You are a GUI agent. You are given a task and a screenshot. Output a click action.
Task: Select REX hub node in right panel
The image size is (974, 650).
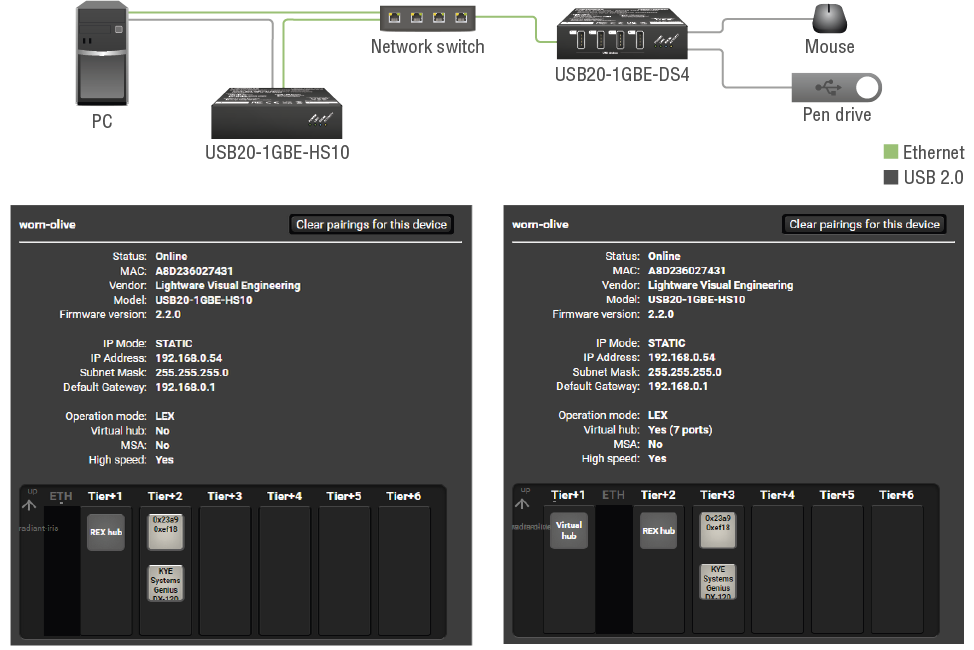coord(658,530)
